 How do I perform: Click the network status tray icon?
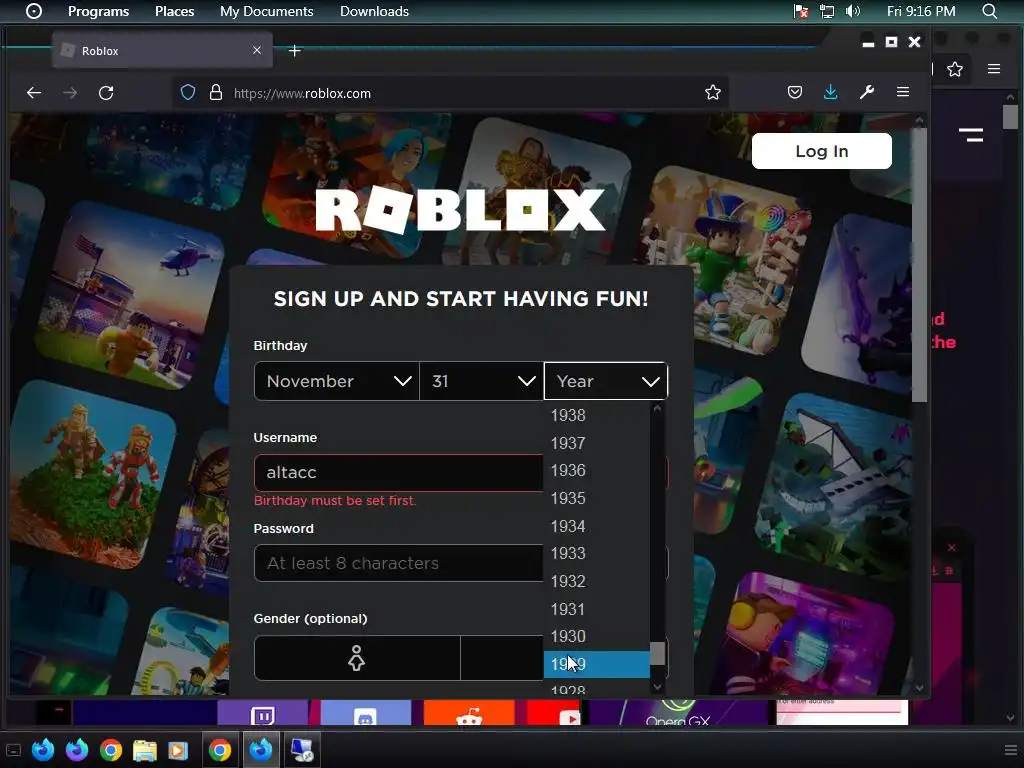click(827, 11)
